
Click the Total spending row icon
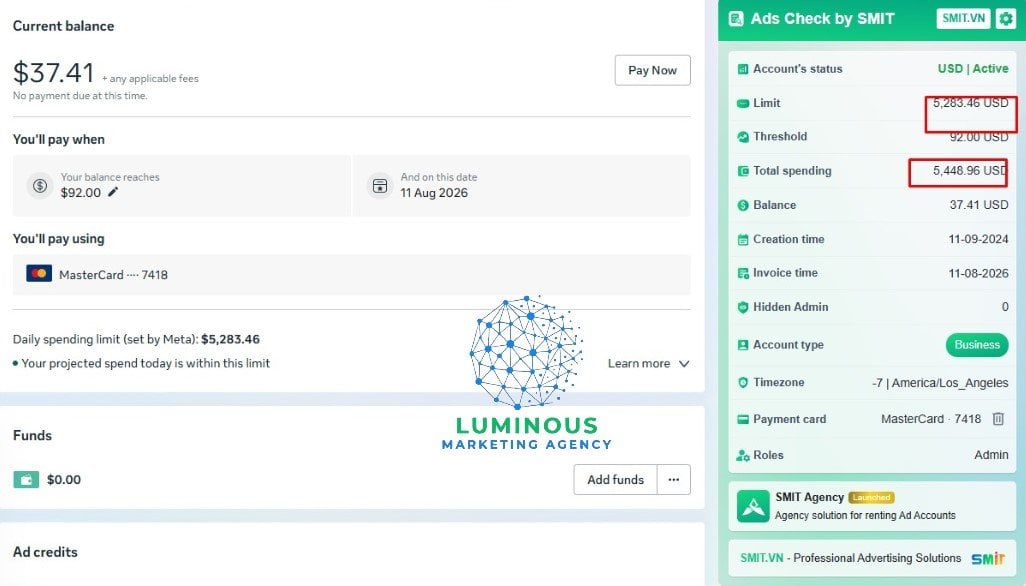[743, 171]
